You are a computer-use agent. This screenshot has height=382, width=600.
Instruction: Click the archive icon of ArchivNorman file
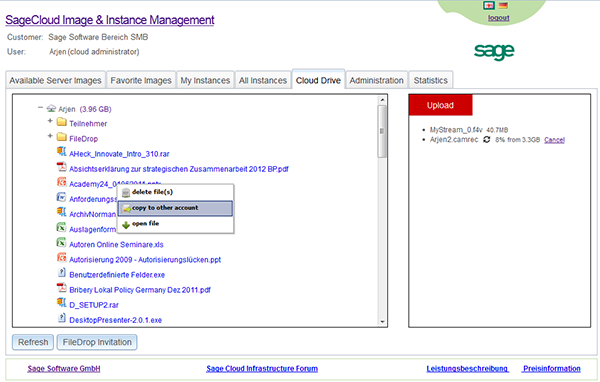point(62,212)
